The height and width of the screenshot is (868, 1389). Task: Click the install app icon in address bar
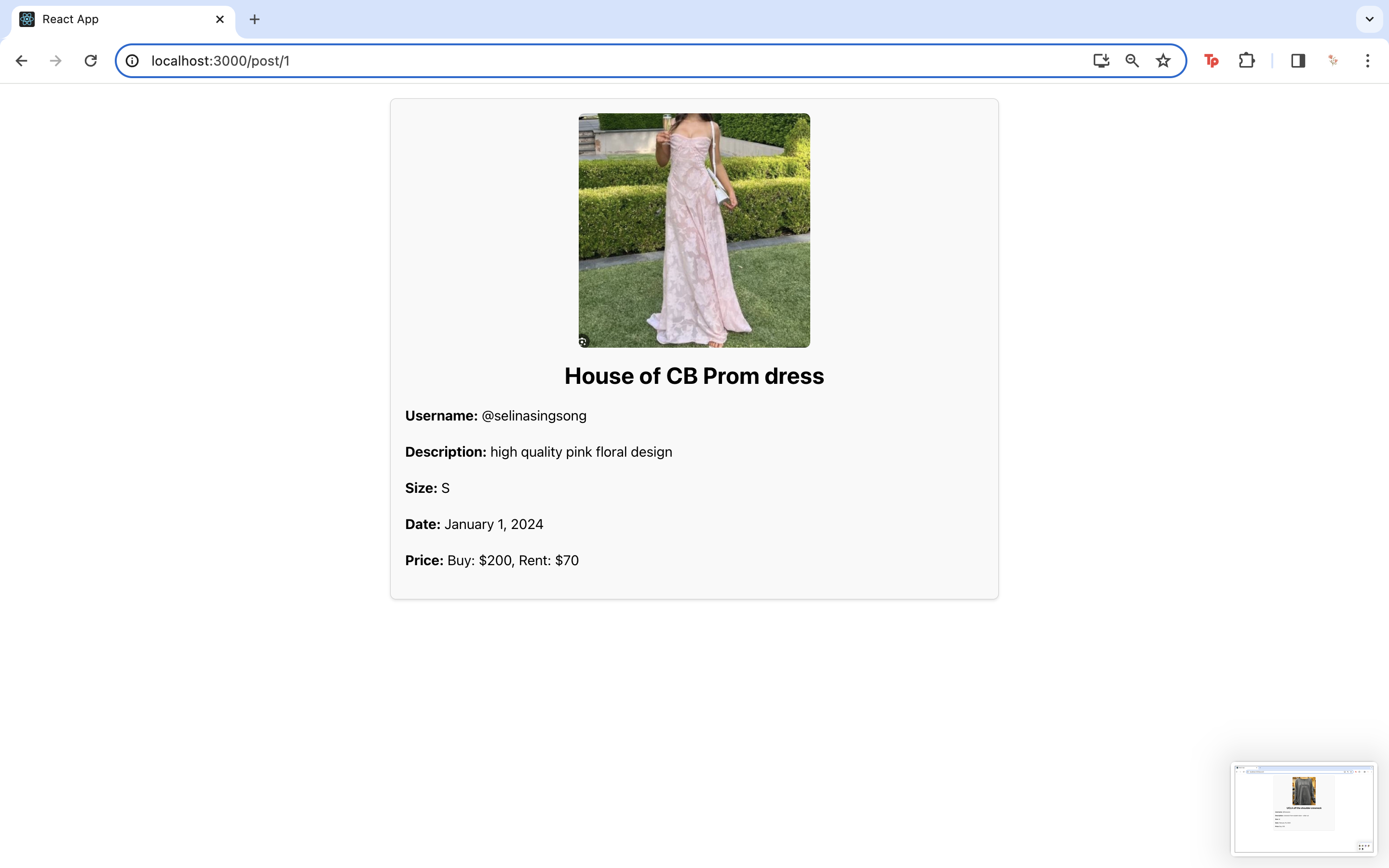(x=1101, y=61)
